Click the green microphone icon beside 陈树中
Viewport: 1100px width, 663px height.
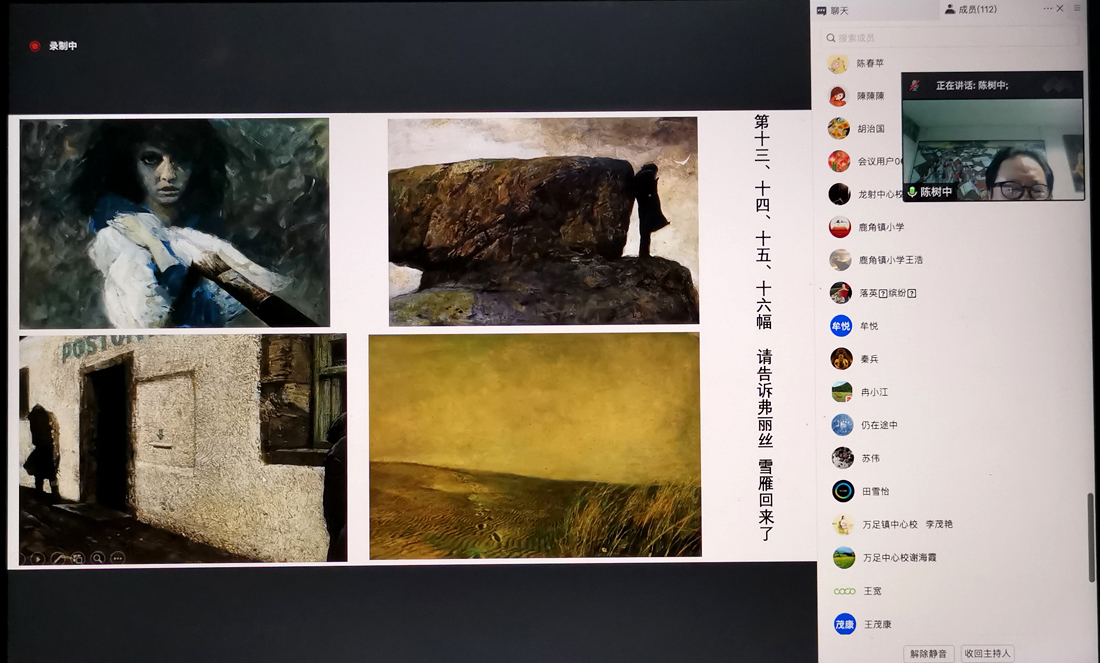(912, 192)
